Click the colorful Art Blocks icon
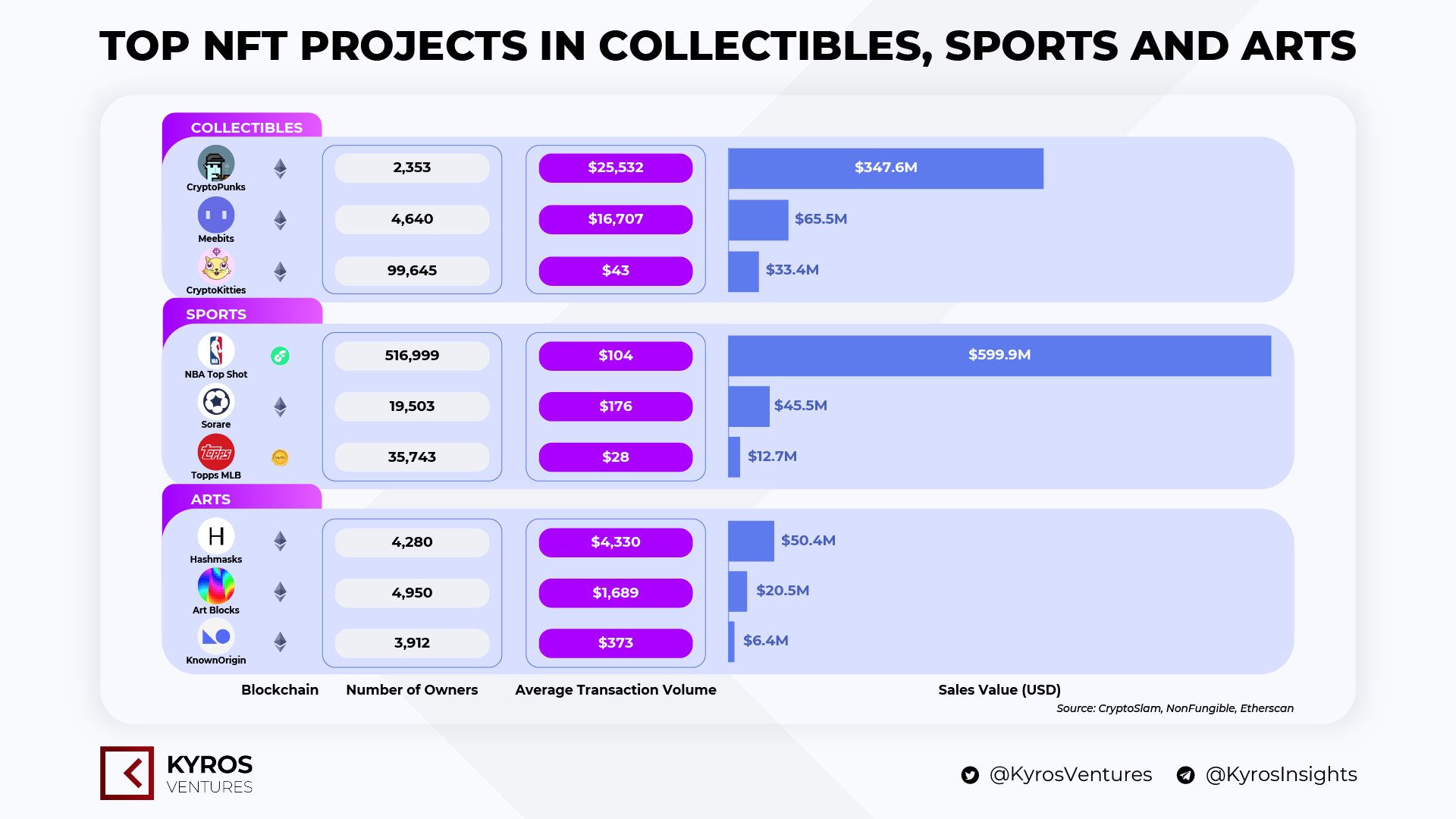Image resolution: width=1456 pixels, height=819 pixels. point(216,586)
